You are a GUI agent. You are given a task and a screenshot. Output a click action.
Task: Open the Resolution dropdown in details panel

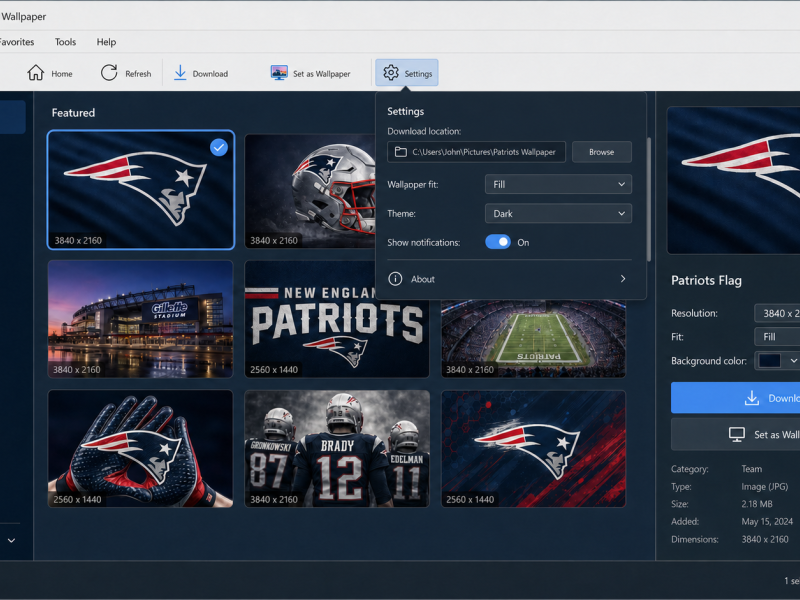point(777,313)
